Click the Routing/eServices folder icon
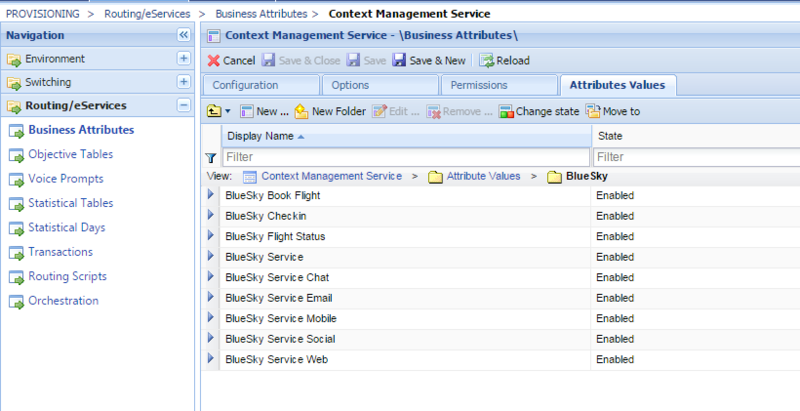This screenshot has width=800, height=411. 14,106
